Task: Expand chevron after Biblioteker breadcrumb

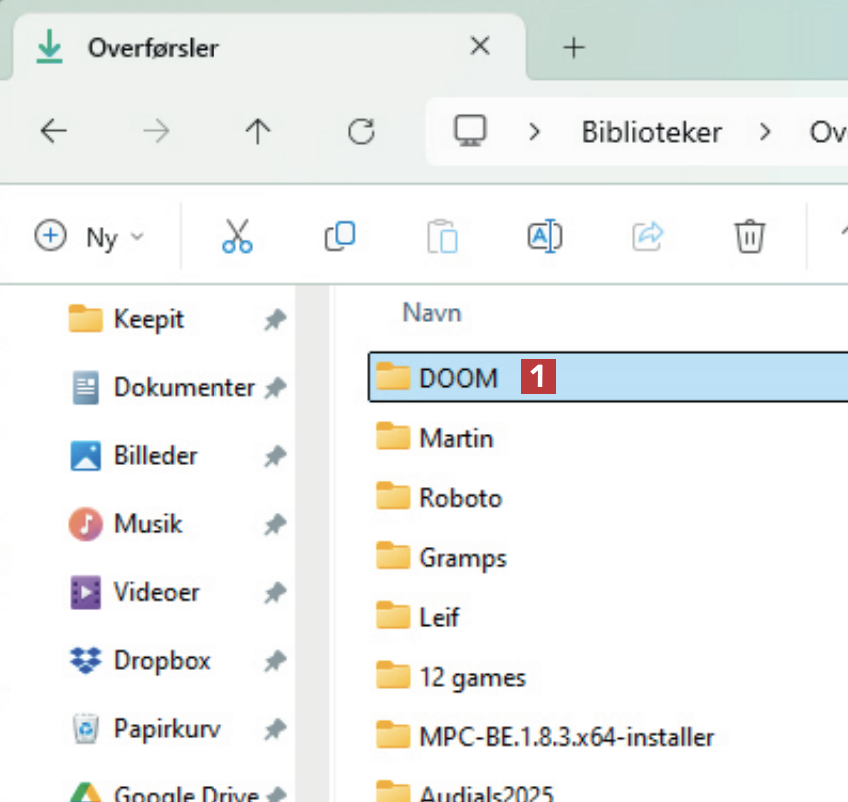Action: 766,132
